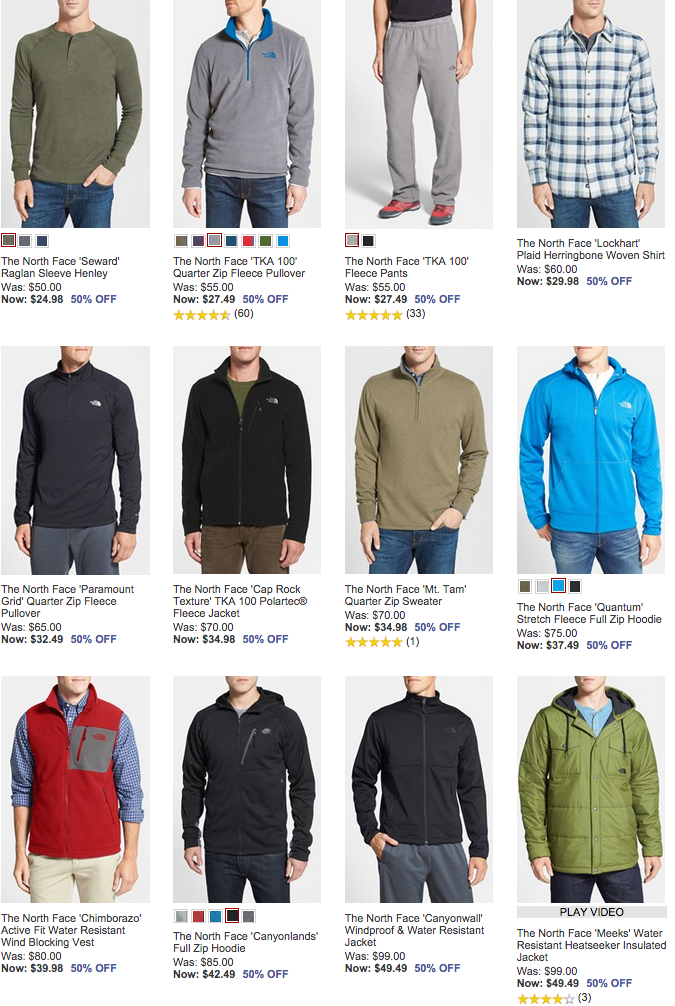Open 'Canyonwall' Windproof Jacket product link
The width and height of the screenshot is (675, 1006).
(414, 930)
